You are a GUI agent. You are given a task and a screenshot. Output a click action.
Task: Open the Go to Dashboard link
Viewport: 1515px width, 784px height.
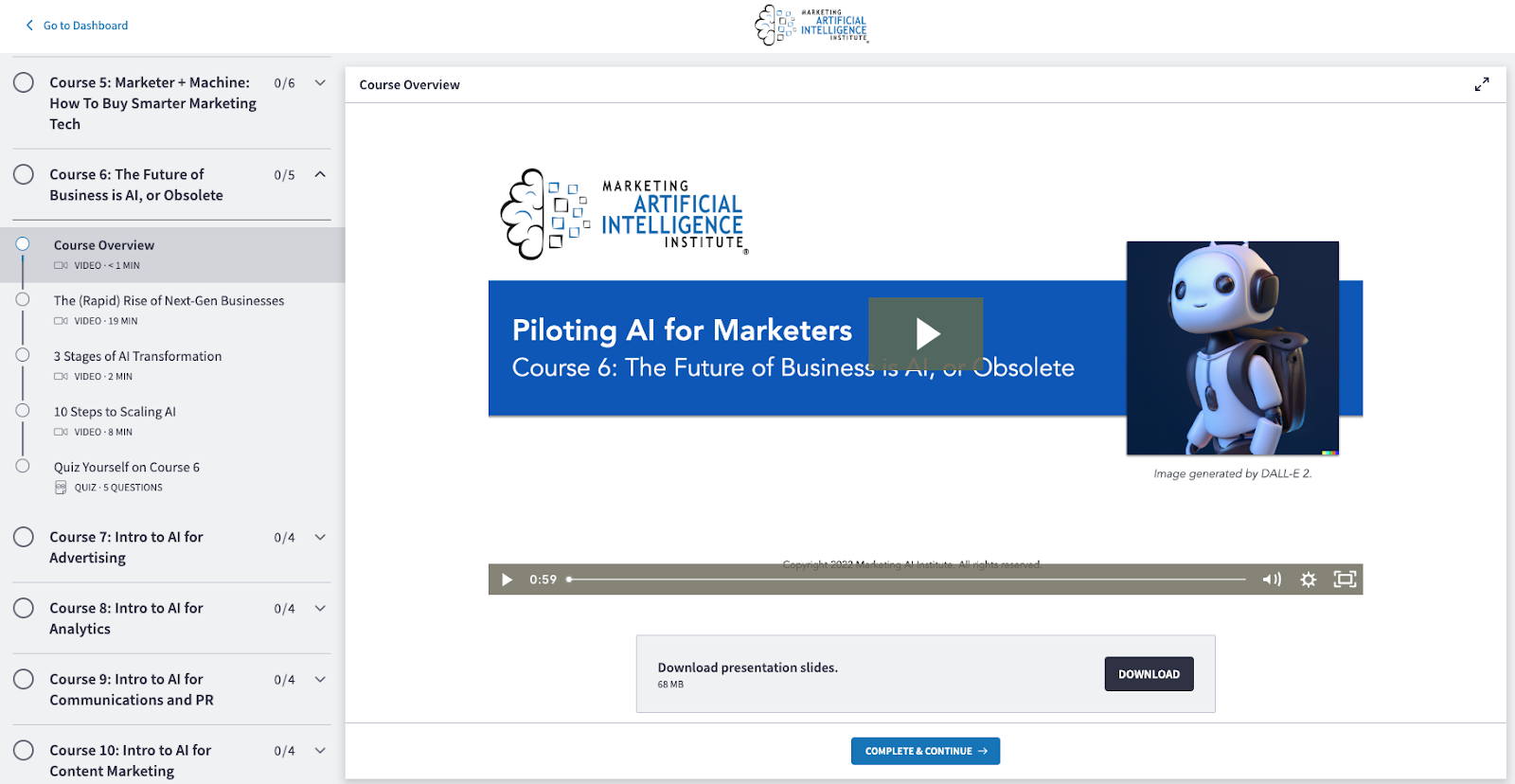click(85, 26)
